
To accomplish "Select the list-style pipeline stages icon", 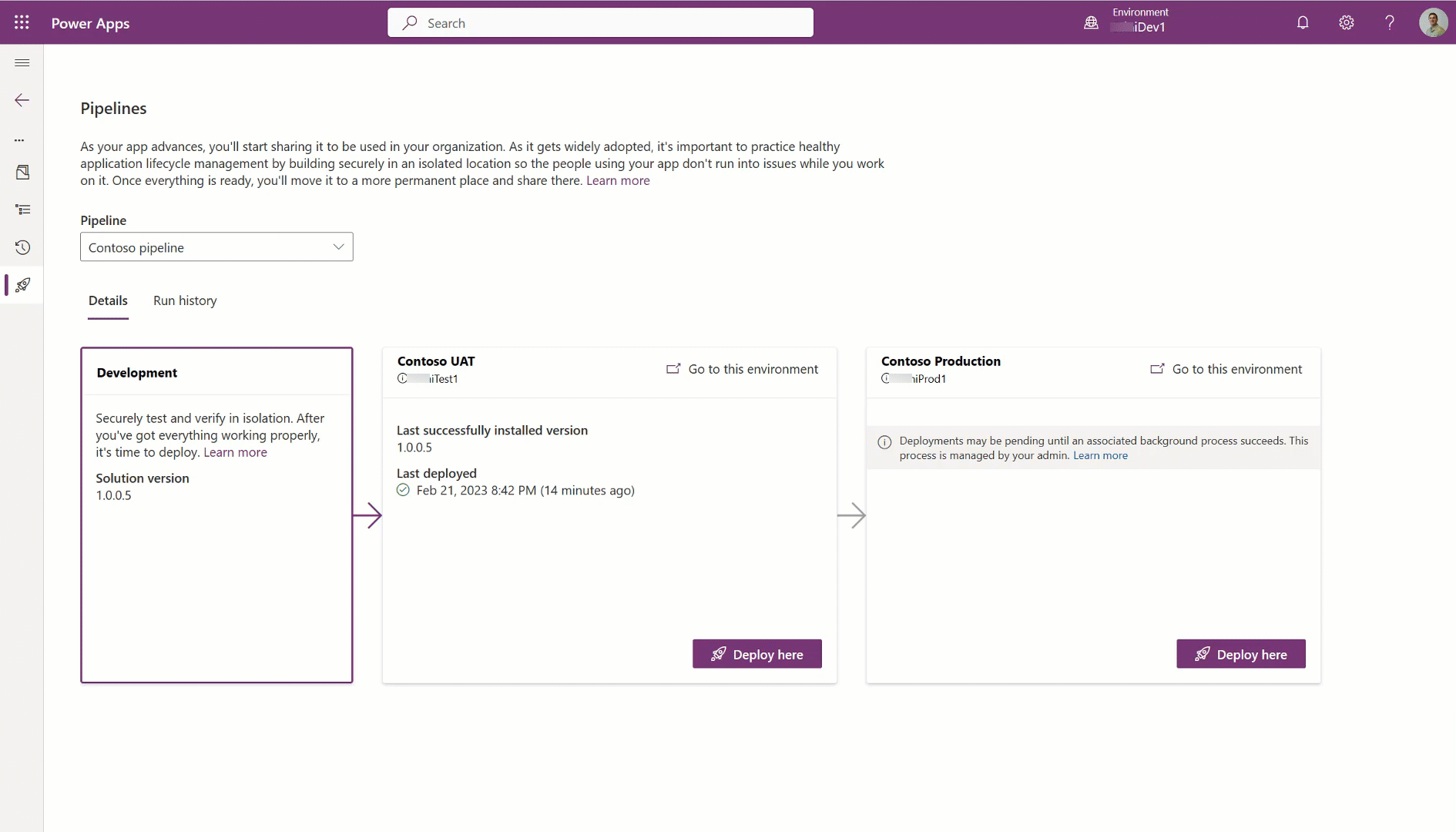I will tap(22, 210).
